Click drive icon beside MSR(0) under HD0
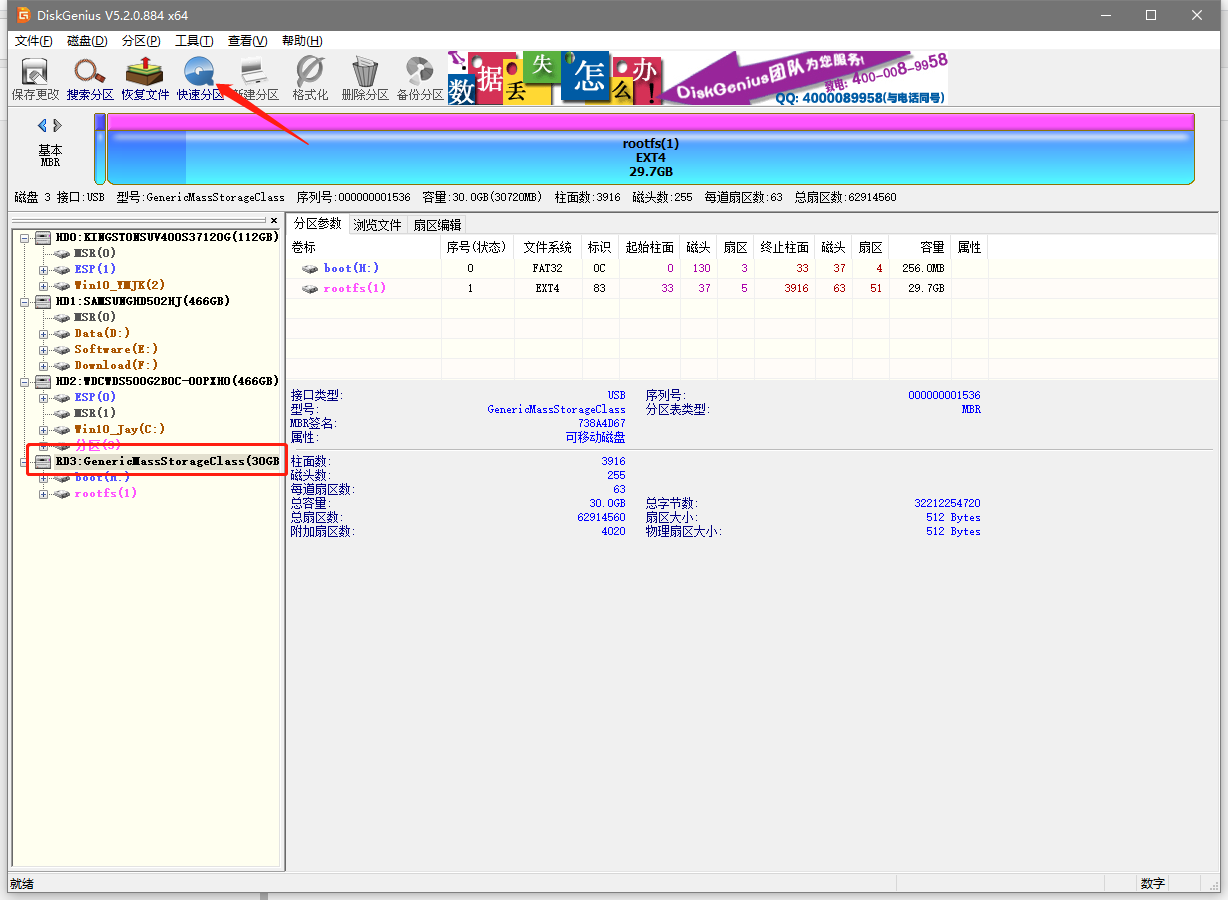 pyautogui.click(x=62, y=253)
